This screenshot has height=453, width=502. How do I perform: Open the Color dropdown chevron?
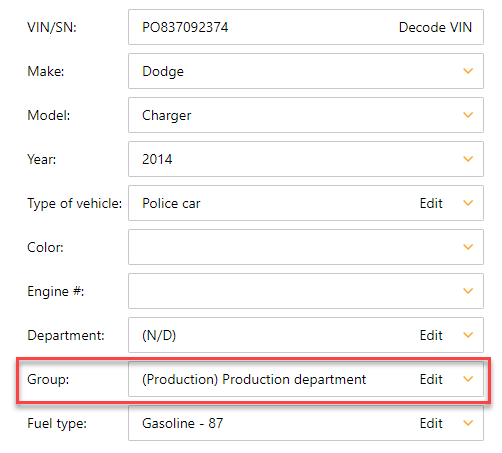coord(468,247)
